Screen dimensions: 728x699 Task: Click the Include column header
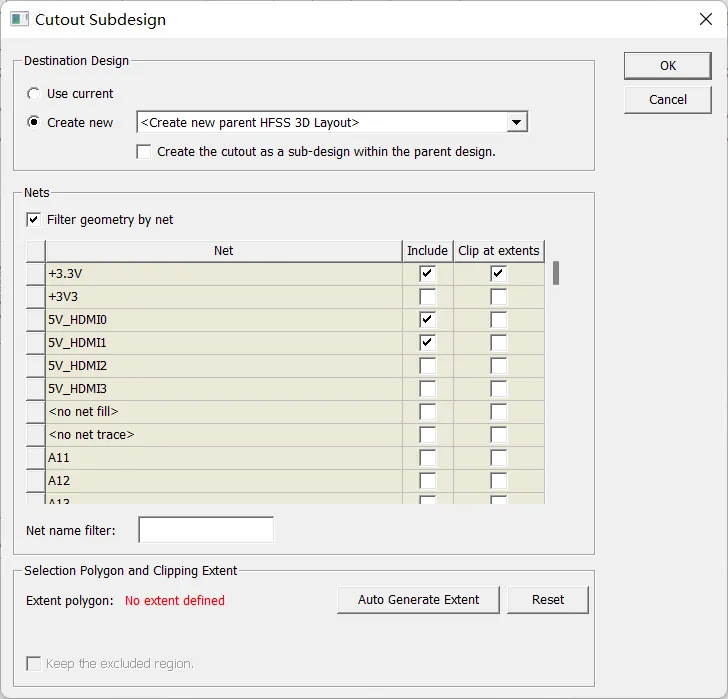tap(427, 251)
